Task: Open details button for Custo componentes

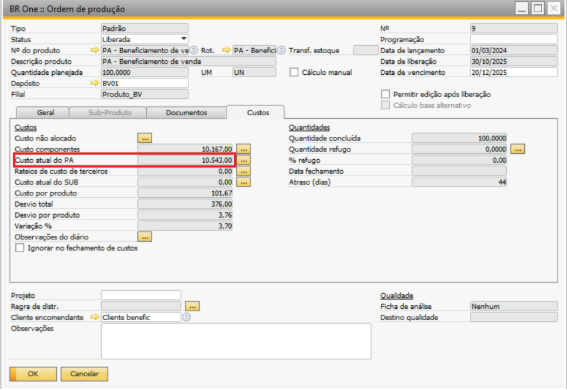Action: click(243, 149)
